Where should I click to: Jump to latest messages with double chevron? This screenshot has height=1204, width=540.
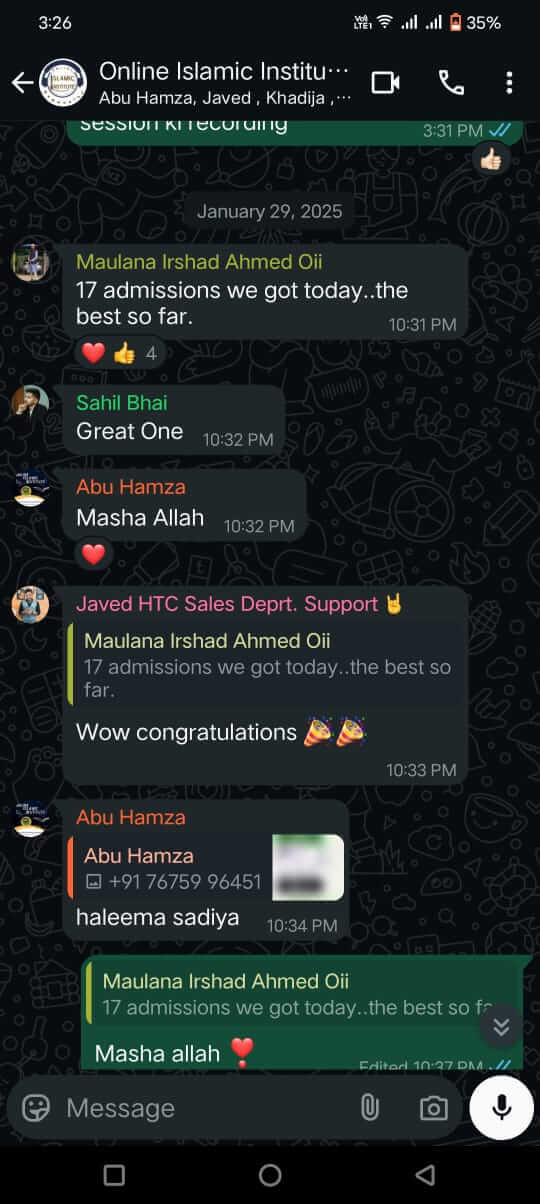click(x=502, y=1027)
